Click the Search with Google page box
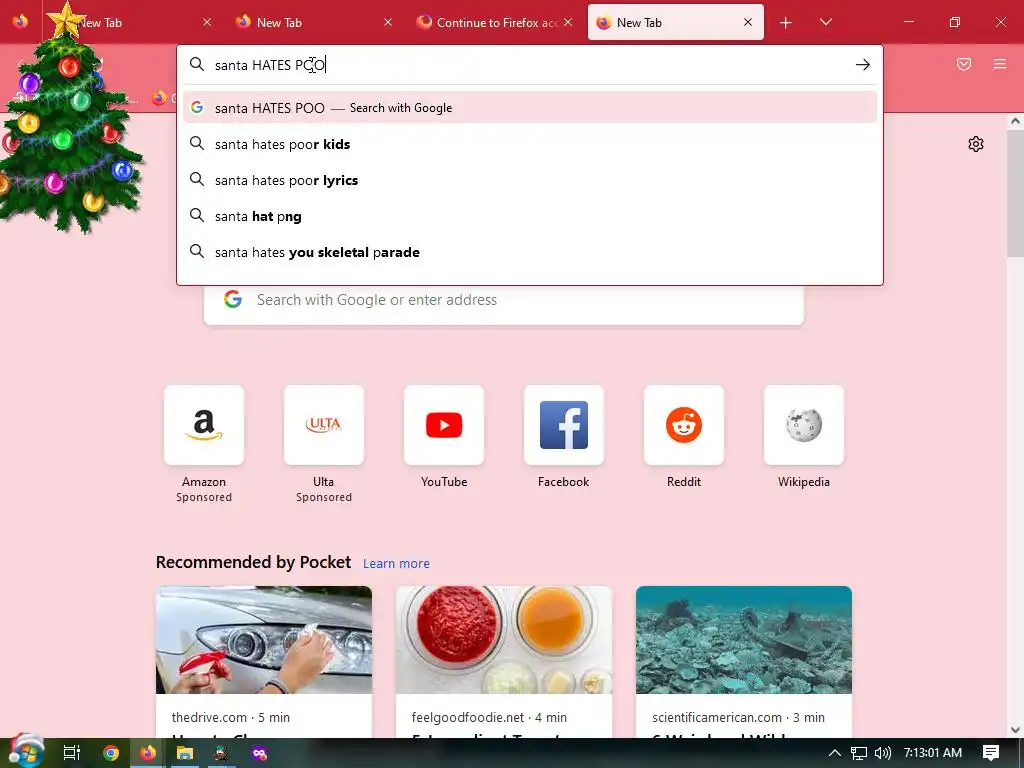Screen dimensions: 1024x768 coord(504,300)
